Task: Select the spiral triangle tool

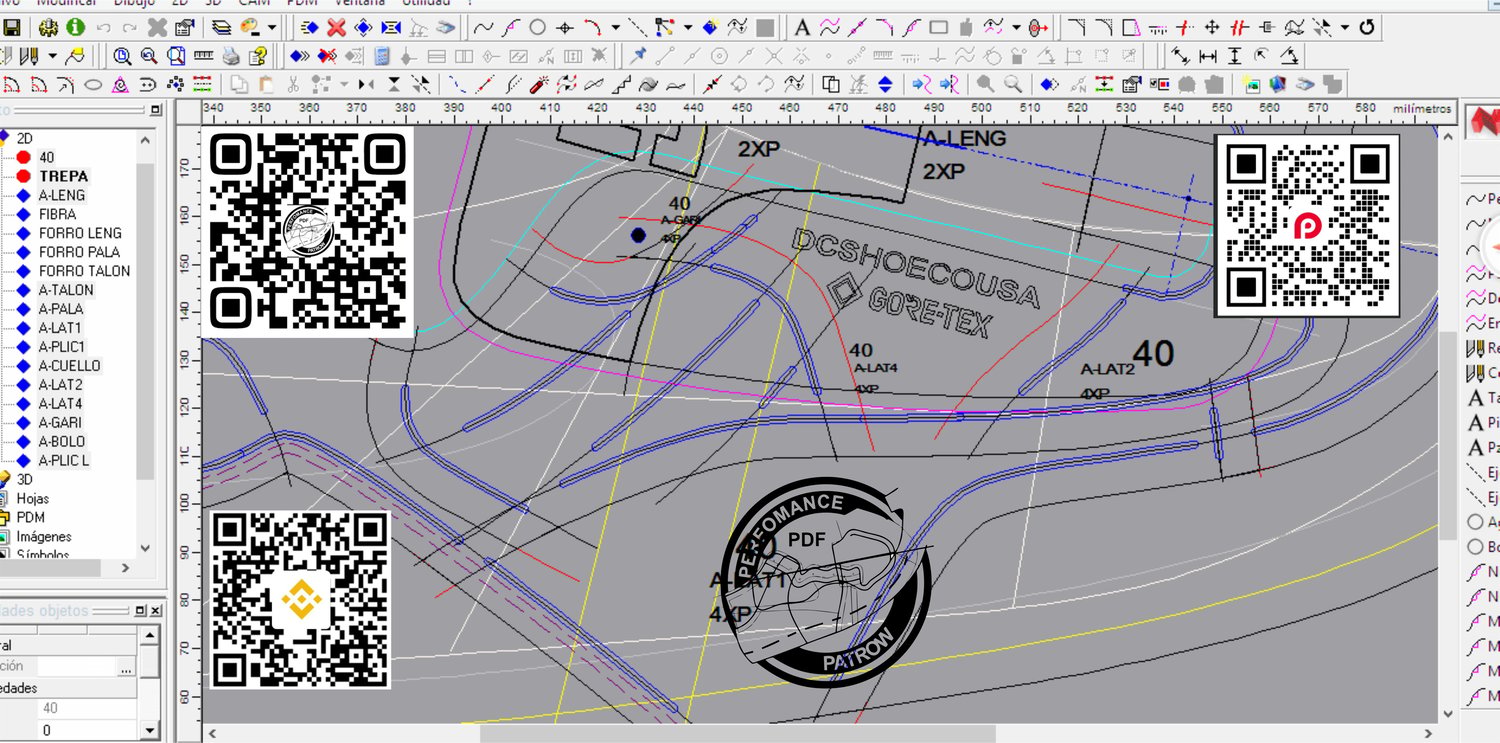Action: tap(120, 84)
